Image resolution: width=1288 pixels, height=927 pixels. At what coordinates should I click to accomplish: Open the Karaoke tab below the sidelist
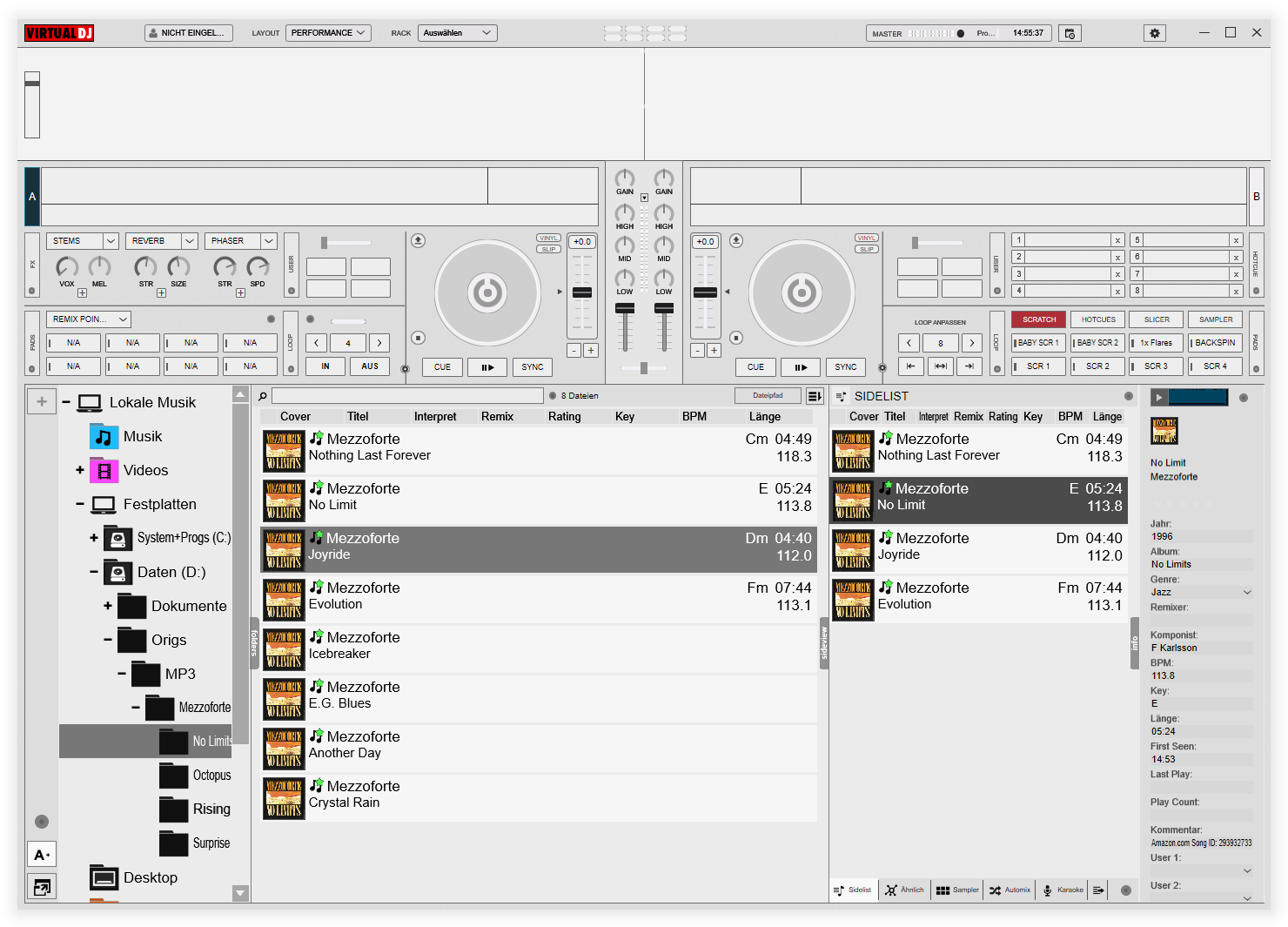pos(1063,890)
